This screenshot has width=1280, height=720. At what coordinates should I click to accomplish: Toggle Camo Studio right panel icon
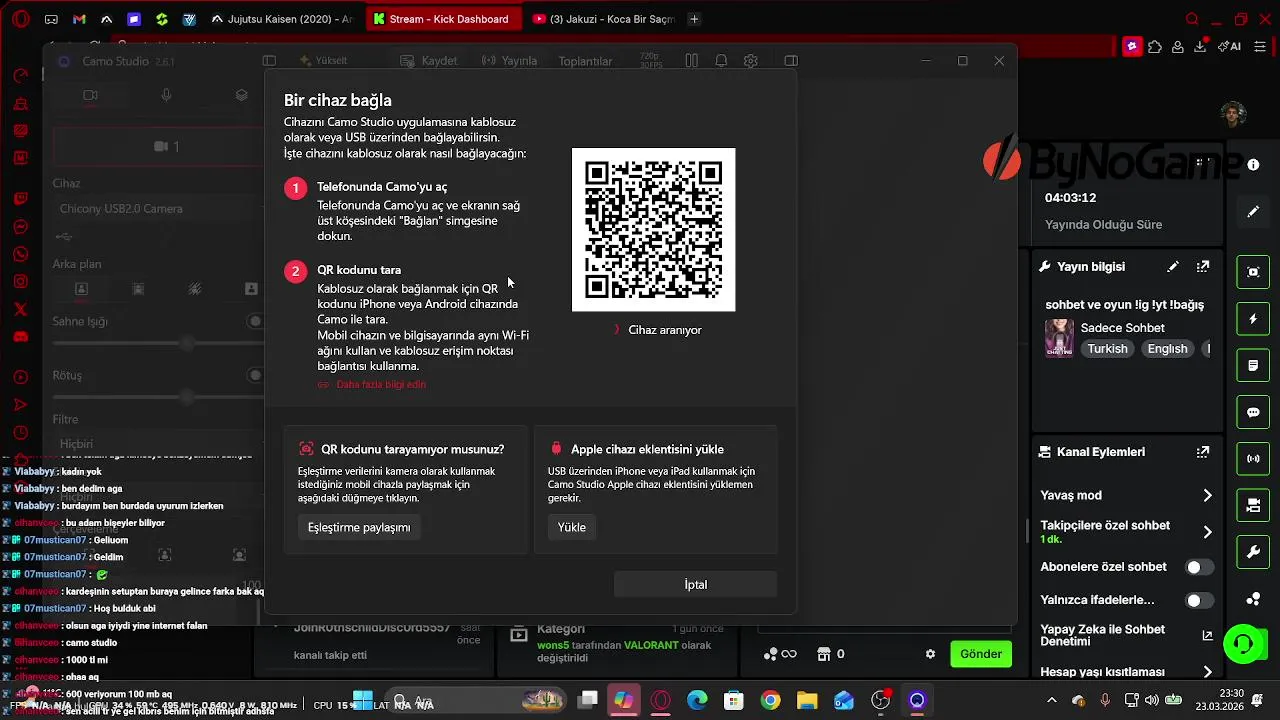pyautogui.click(x=791, y=61)
